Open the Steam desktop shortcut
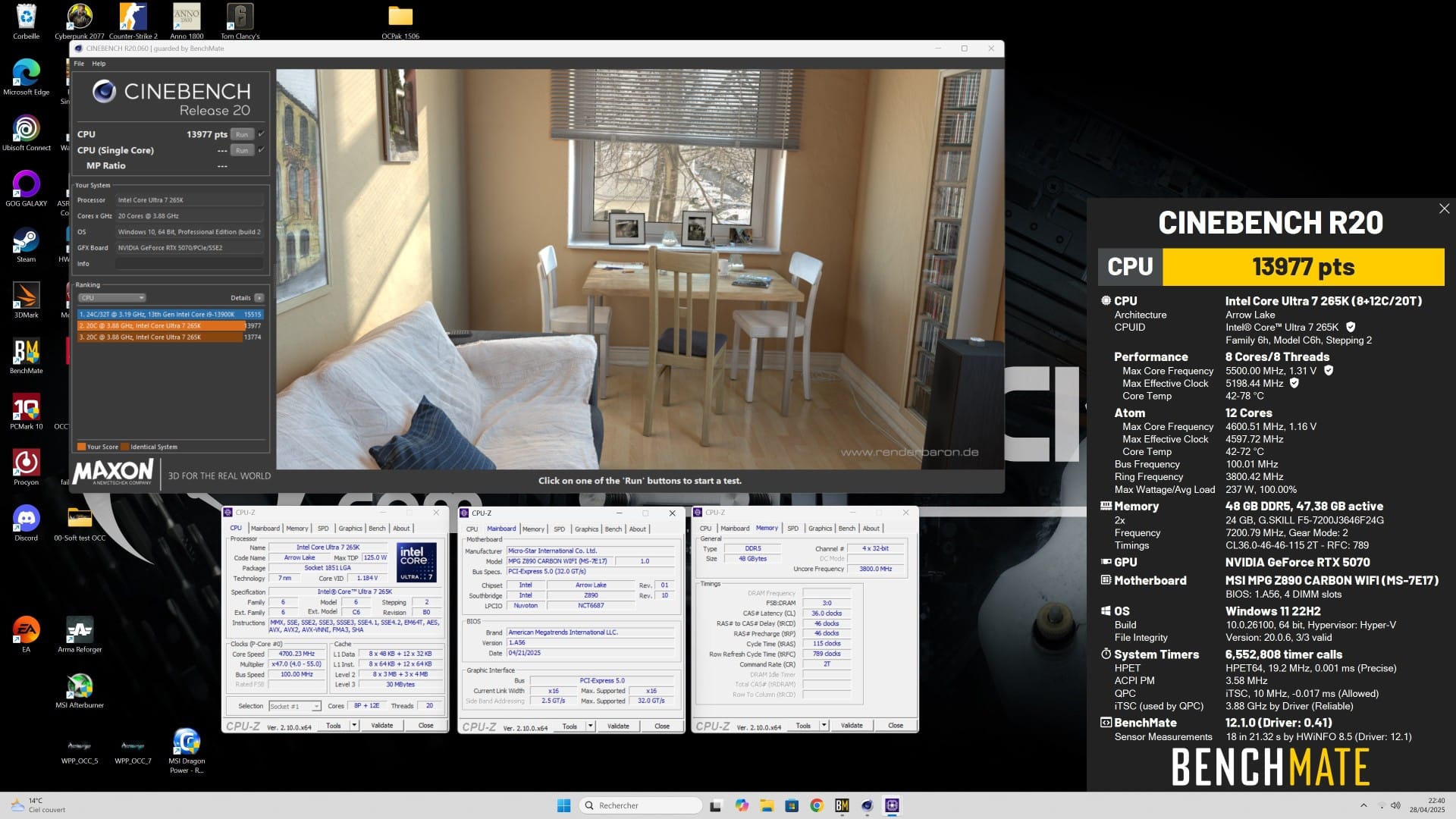The height and width of the screenshot is (819, 1456). tap(26, 244)
